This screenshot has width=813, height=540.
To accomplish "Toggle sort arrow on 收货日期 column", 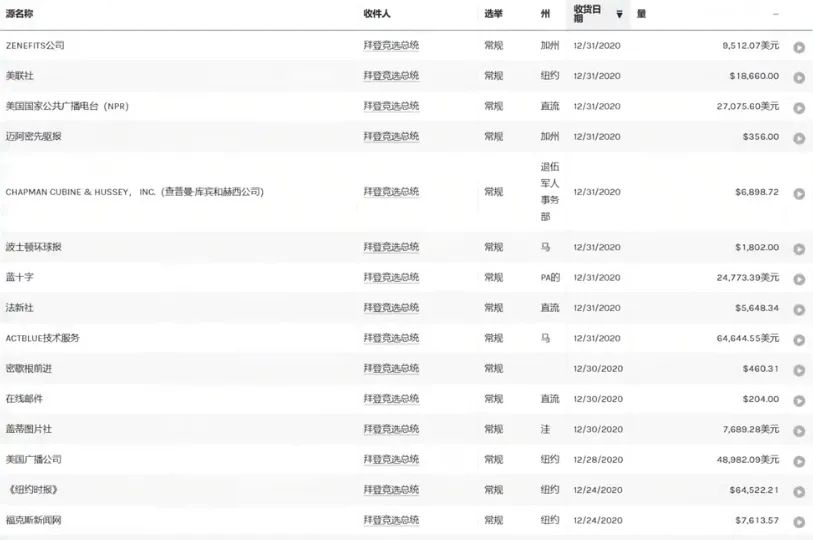I will point(619,15).
